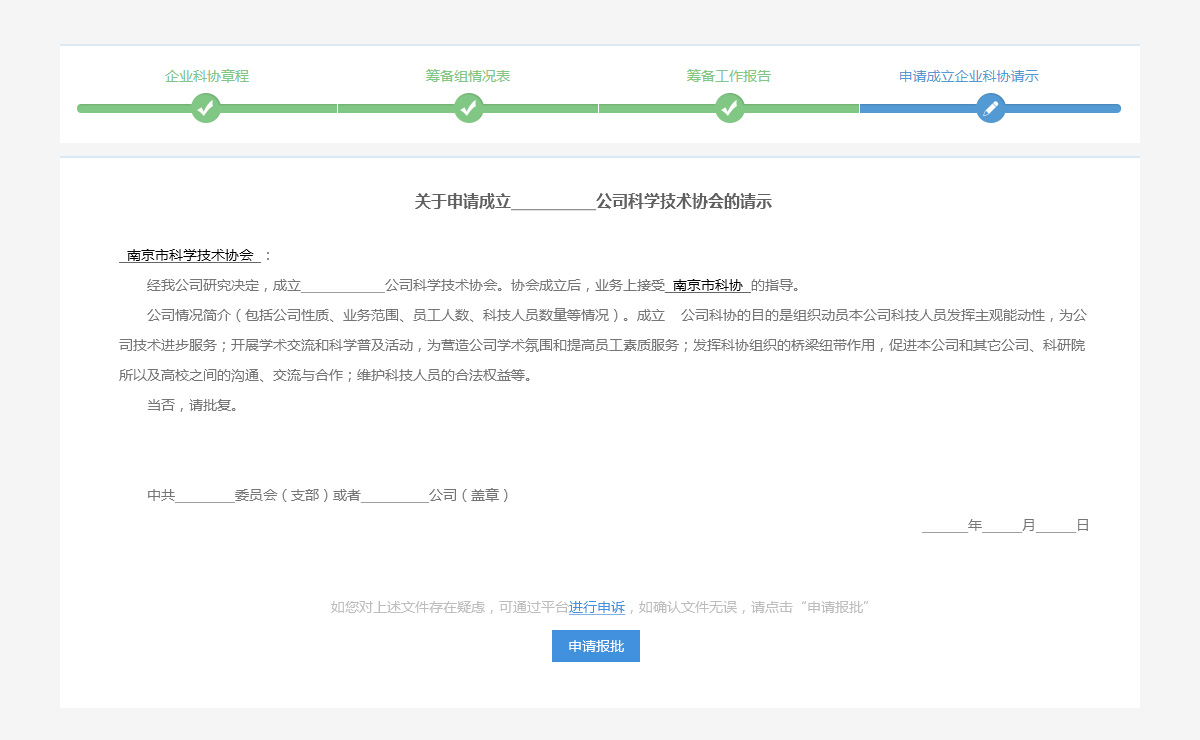Open the 企业科协章程 step label

tap(207, 76)
